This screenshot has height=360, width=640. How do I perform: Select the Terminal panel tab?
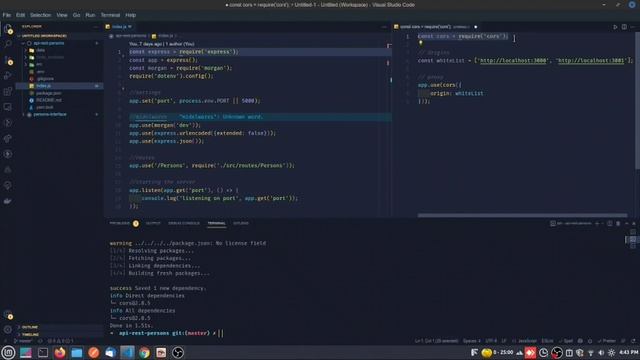(216, 223)
